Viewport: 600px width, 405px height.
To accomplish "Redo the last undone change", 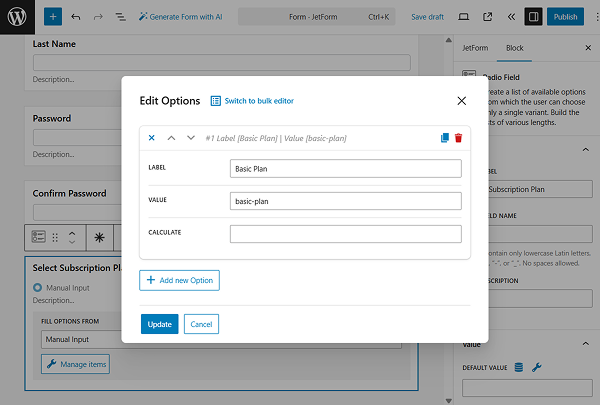I will pyautogui.click(x=98, y=17).
